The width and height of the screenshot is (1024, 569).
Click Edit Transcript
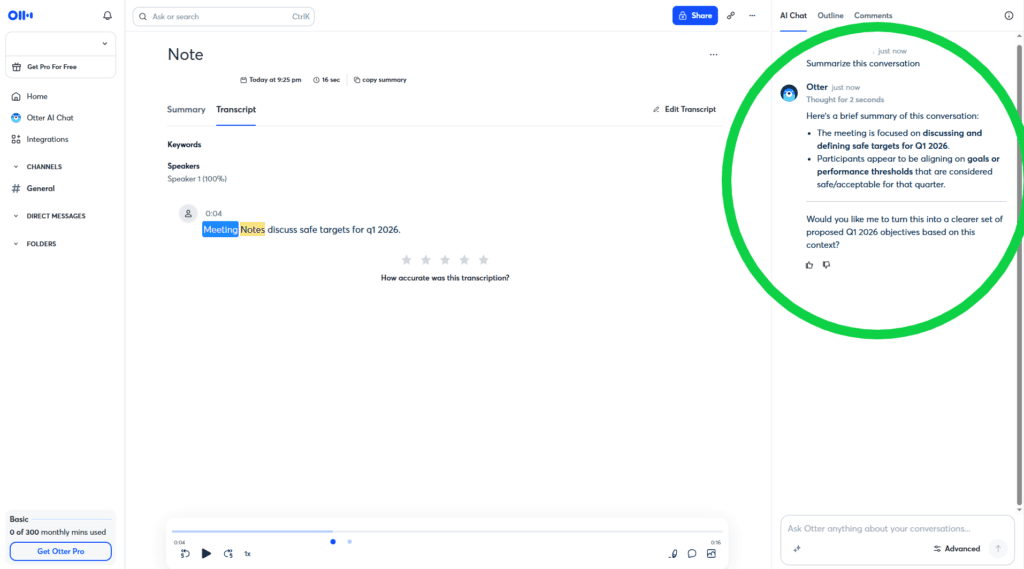point(684,110)
